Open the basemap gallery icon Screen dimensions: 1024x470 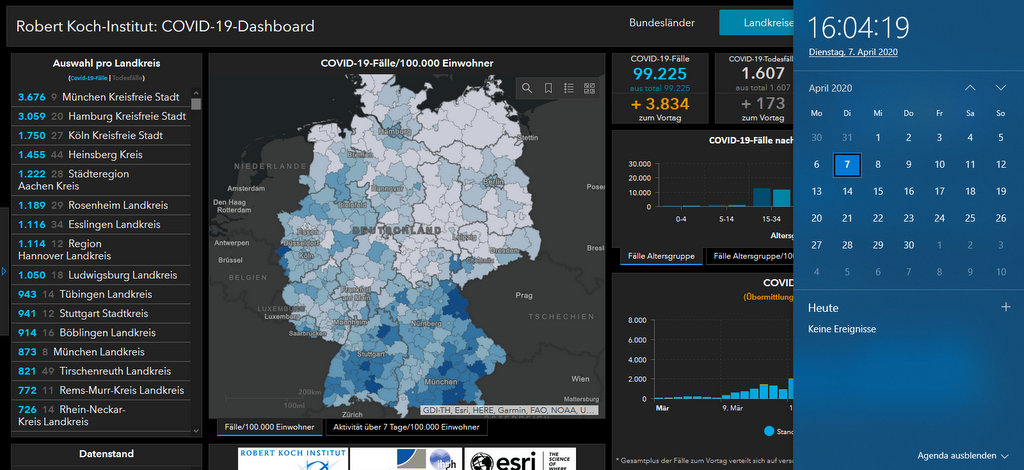click(x=590, y=88)
